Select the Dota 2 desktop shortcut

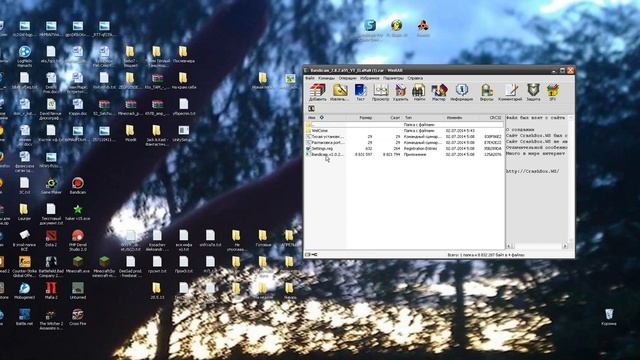pyautogui.click(x=51, y=238)
